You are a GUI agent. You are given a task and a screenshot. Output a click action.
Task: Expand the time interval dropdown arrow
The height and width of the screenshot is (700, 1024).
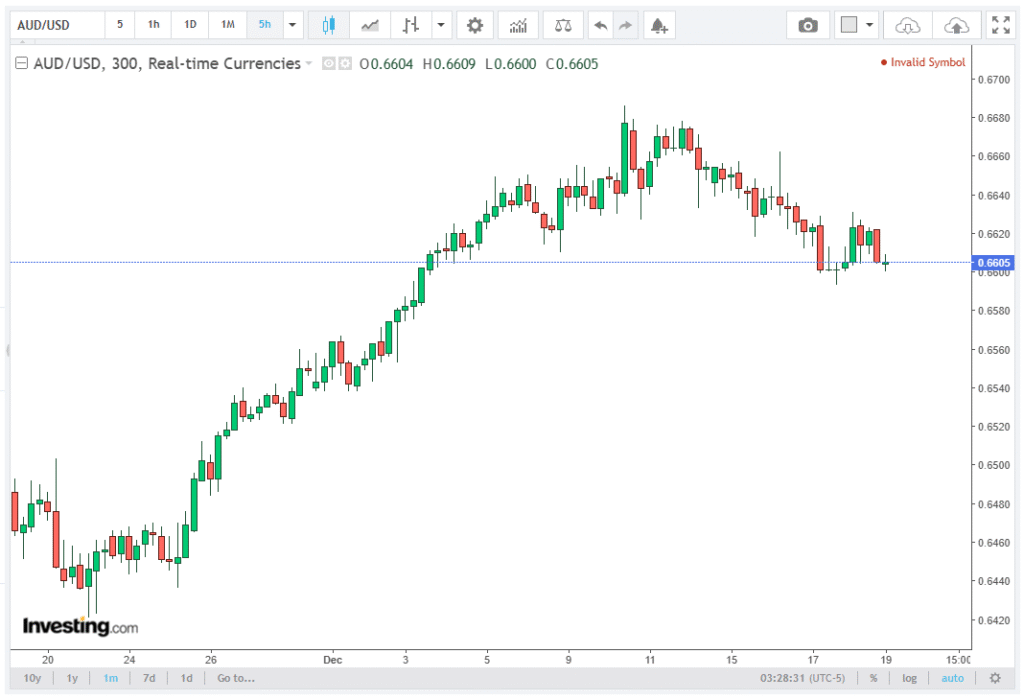click(x=292, y=25)
